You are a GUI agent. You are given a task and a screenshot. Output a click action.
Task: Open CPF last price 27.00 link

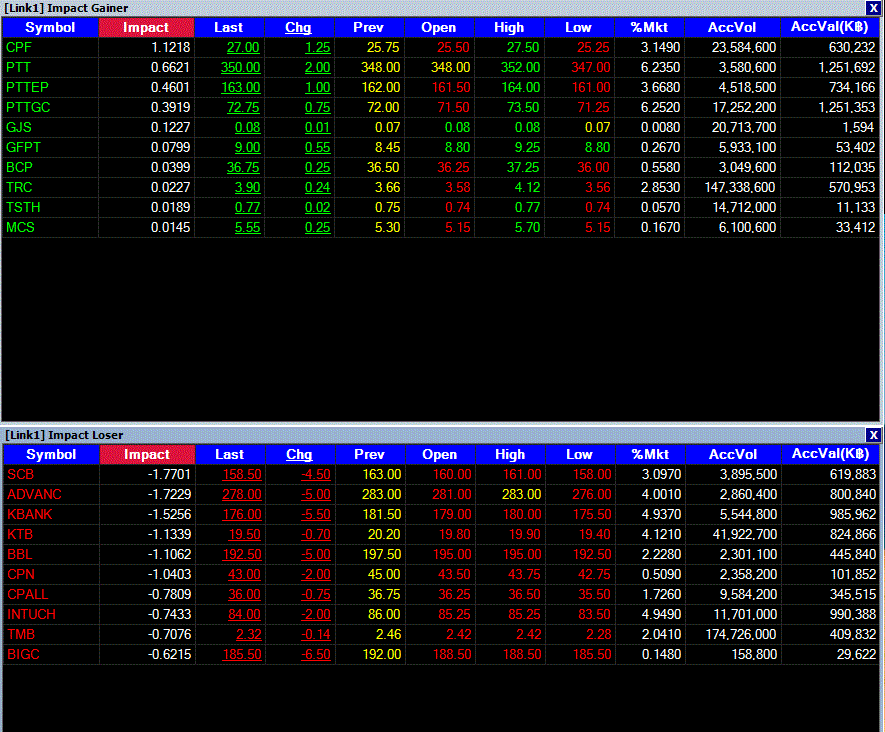tap(243, 48)
